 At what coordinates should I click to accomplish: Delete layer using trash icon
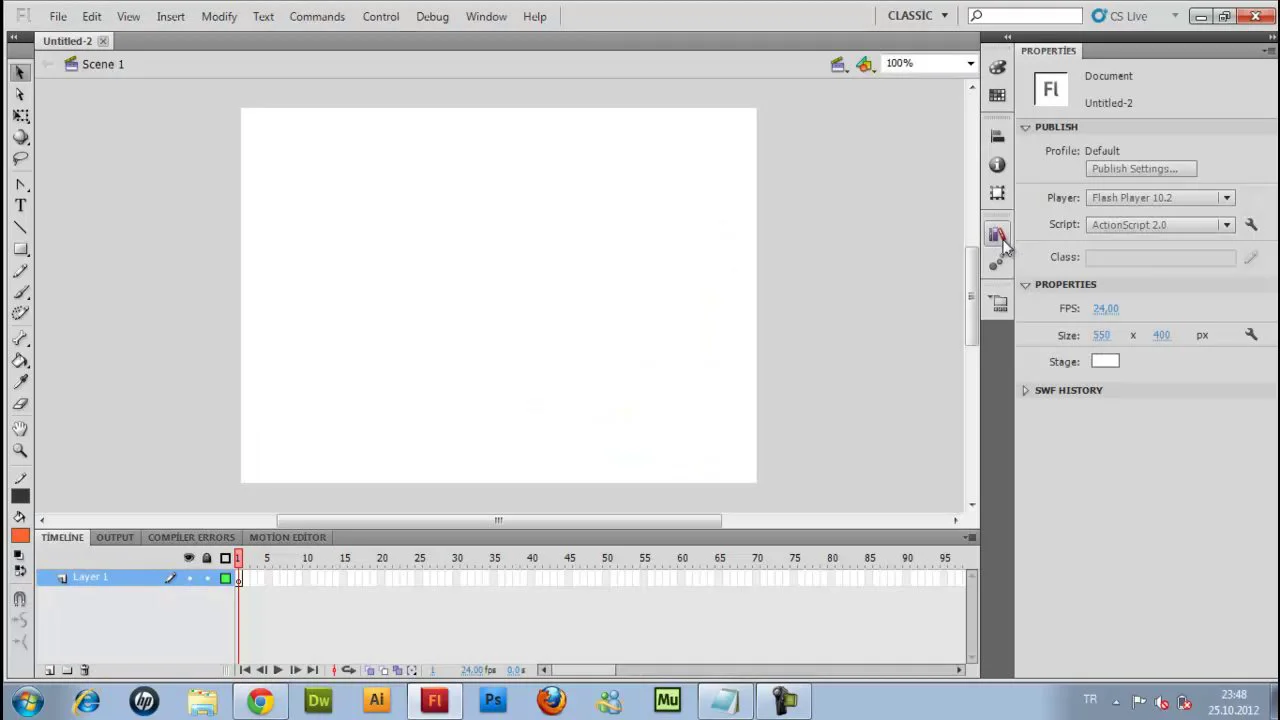click(x=85, y=670)
